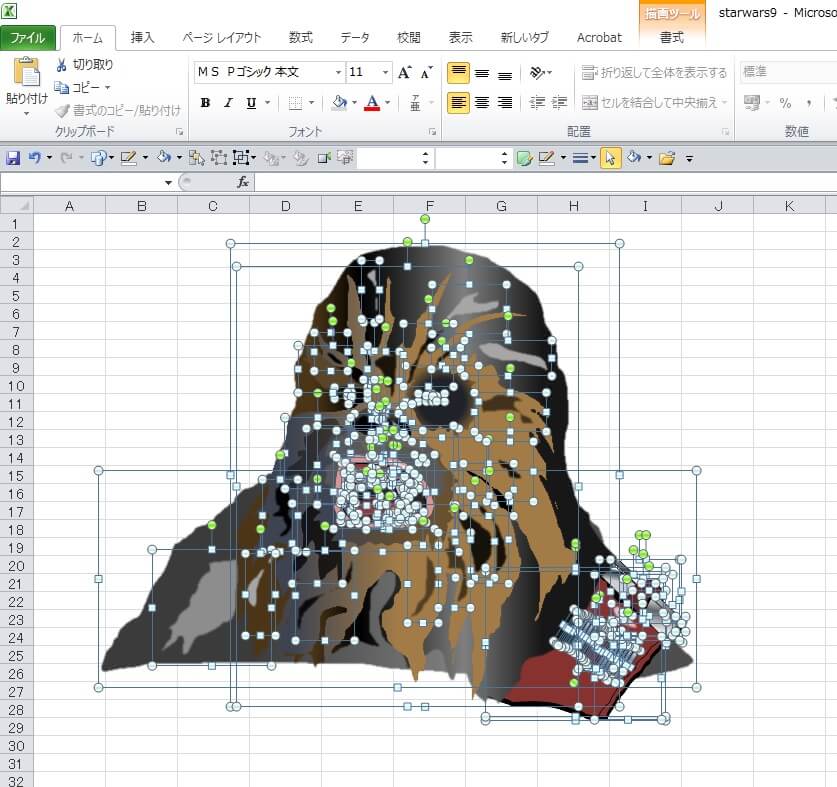Open the Drawing Tools Format (書式) tab
Viewport: 837px width, 787px height.
[x=672, y=37]
